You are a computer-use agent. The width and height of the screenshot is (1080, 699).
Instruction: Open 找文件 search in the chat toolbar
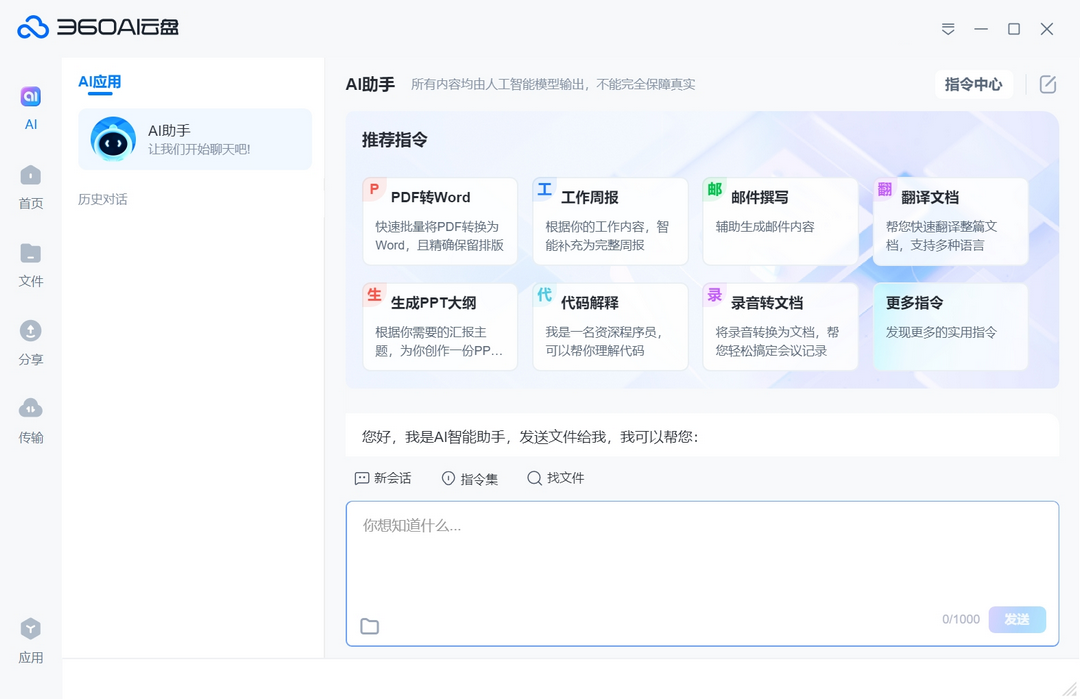[x=556, y=478]
